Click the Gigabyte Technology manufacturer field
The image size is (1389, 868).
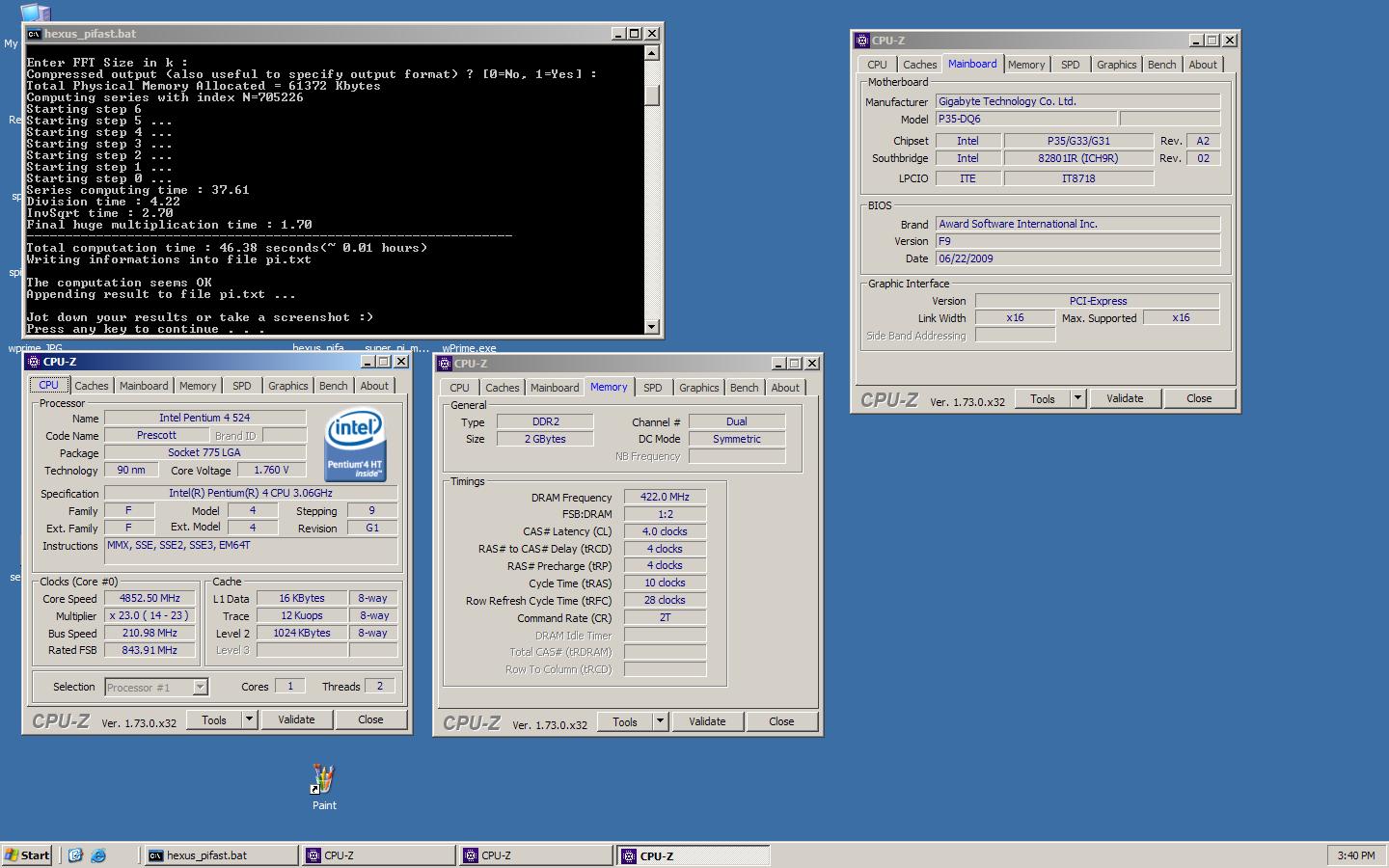[1077, 101]
